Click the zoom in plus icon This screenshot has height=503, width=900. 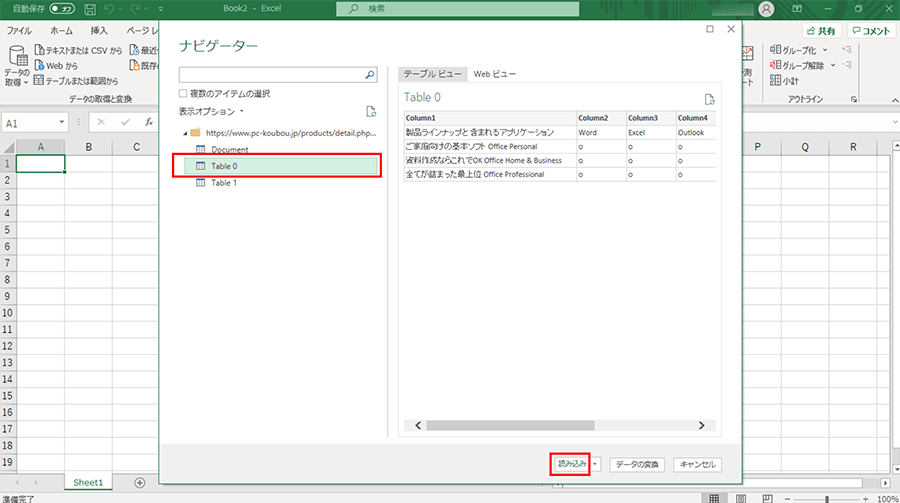pyautogui.click(x=866, y=499)
